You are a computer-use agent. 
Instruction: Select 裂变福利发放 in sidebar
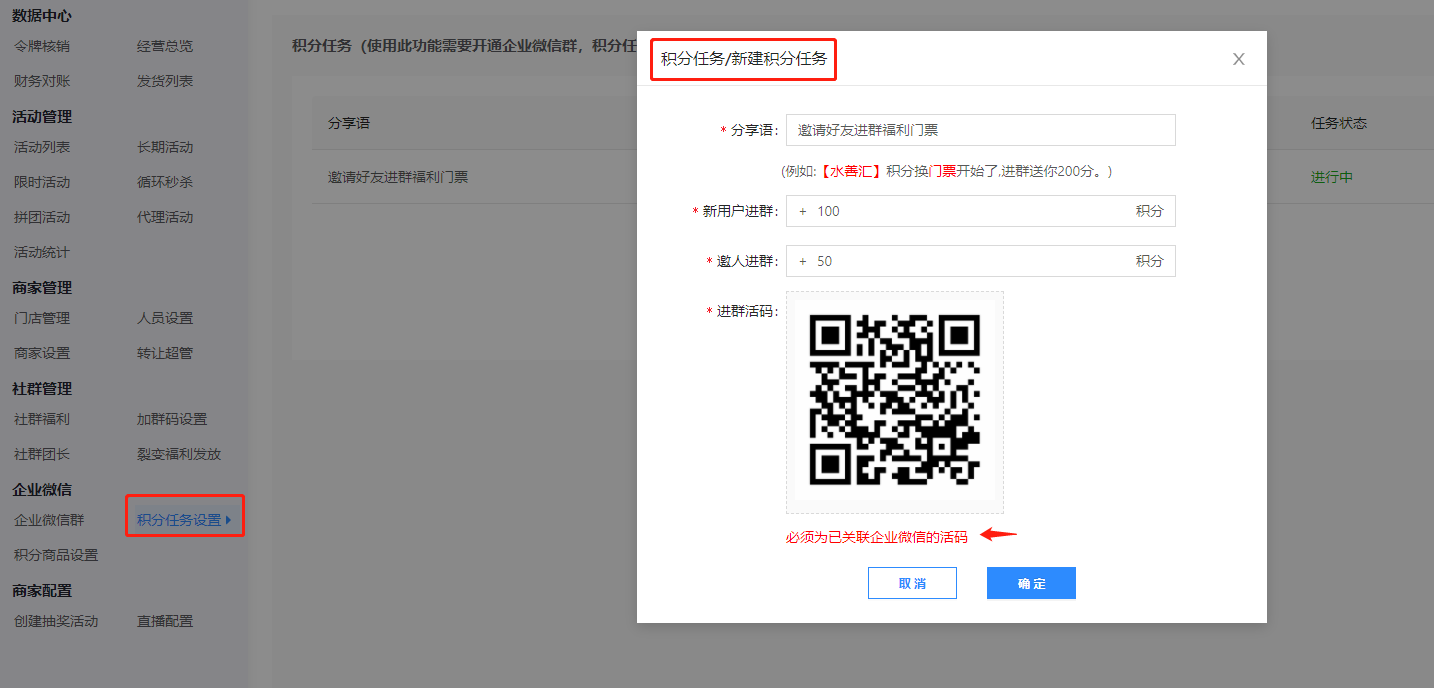(x=179, y=454)
